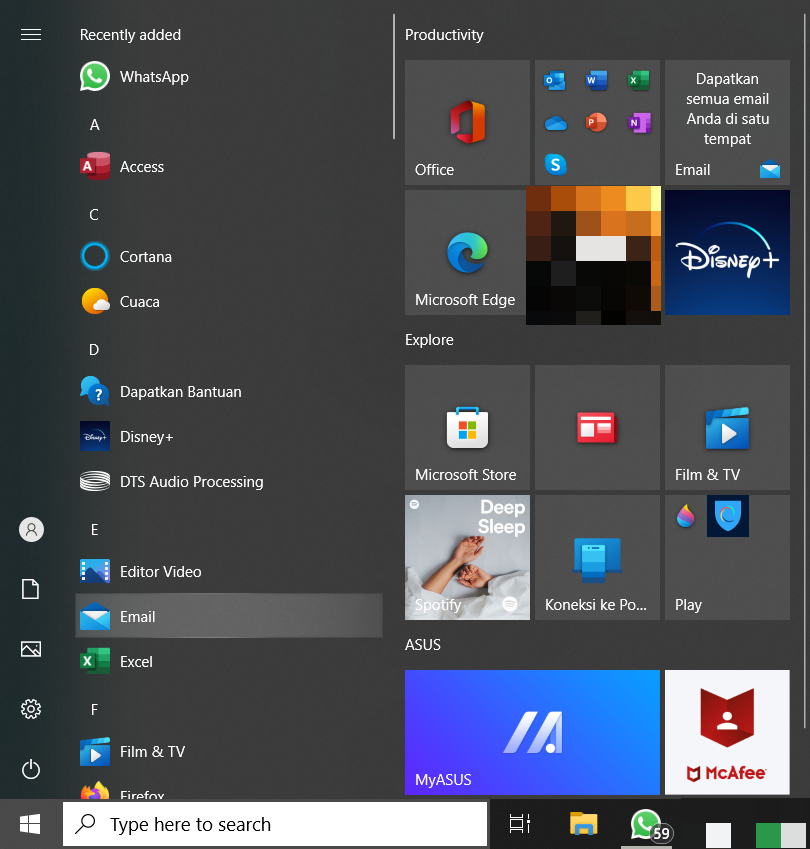Open Film & TV in app list
Image resolution: width=810 pixels, height=849 pixels.
click(228, 750)
